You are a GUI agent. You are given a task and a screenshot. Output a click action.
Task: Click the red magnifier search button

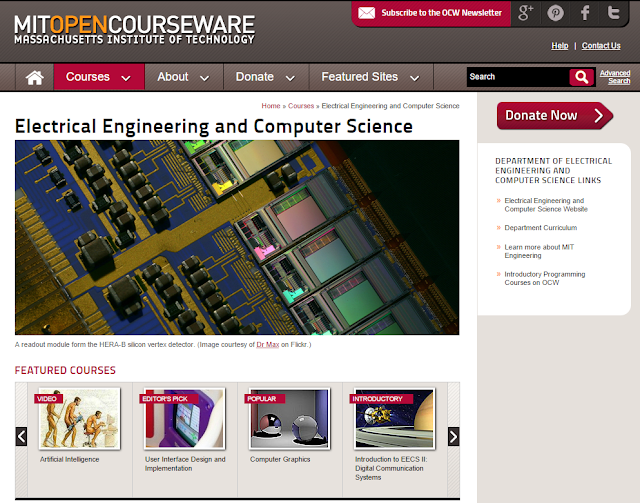pyautogui.click(x=582, y=77)
